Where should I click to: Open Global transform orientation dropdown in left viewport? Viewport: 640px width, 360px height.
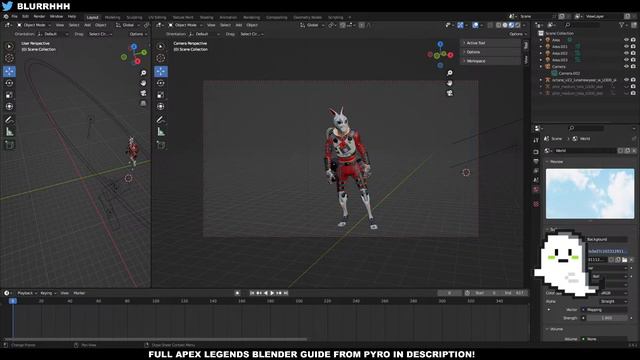point(127,25)
